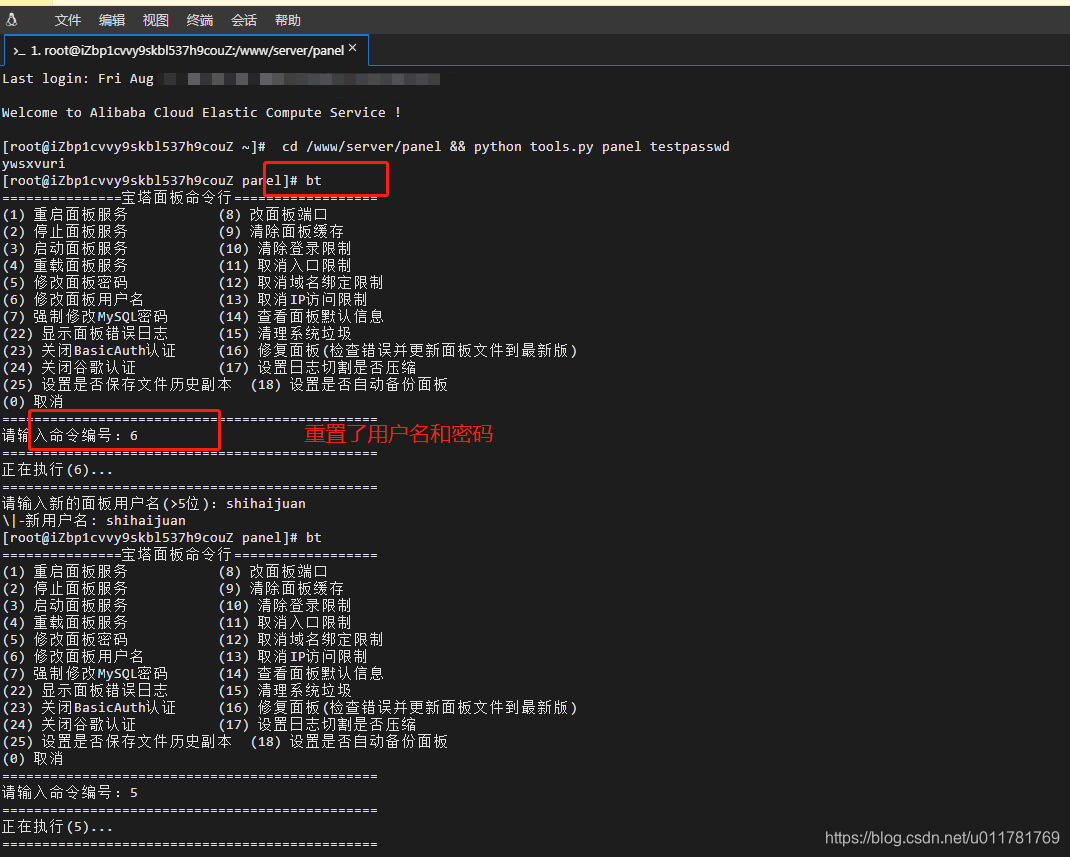Viewport: 1070px width, 857px height.
Task: Open the 会话 menu
Action: [x=244, y=20]
